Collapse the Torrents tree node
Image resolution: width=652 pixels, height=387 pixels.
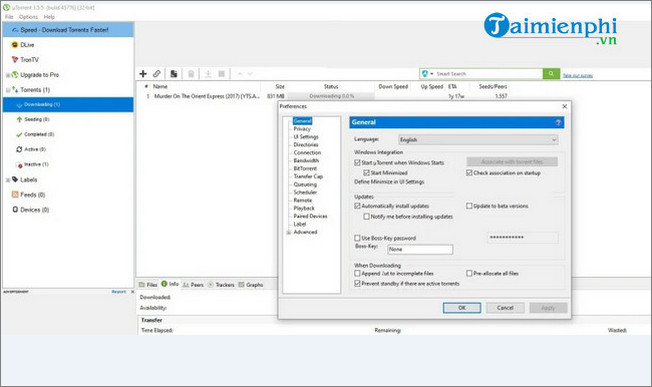[x=7, y=90]
